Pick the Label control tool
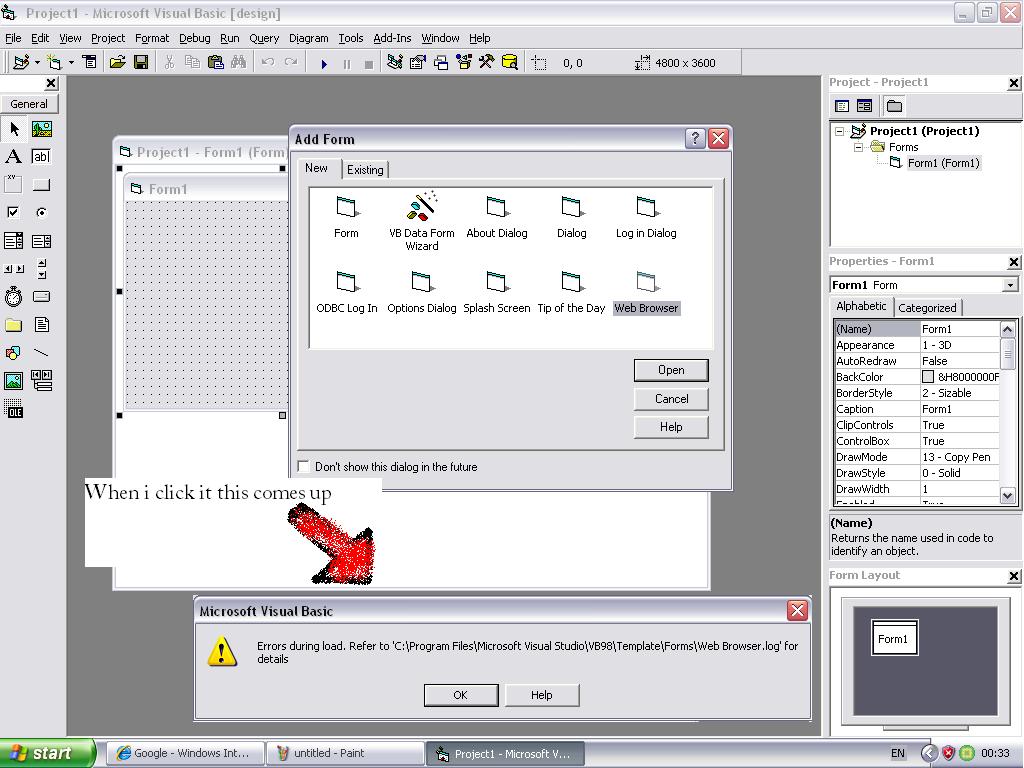The height and width of the screenshot is (768, 1024). (14, 156)
